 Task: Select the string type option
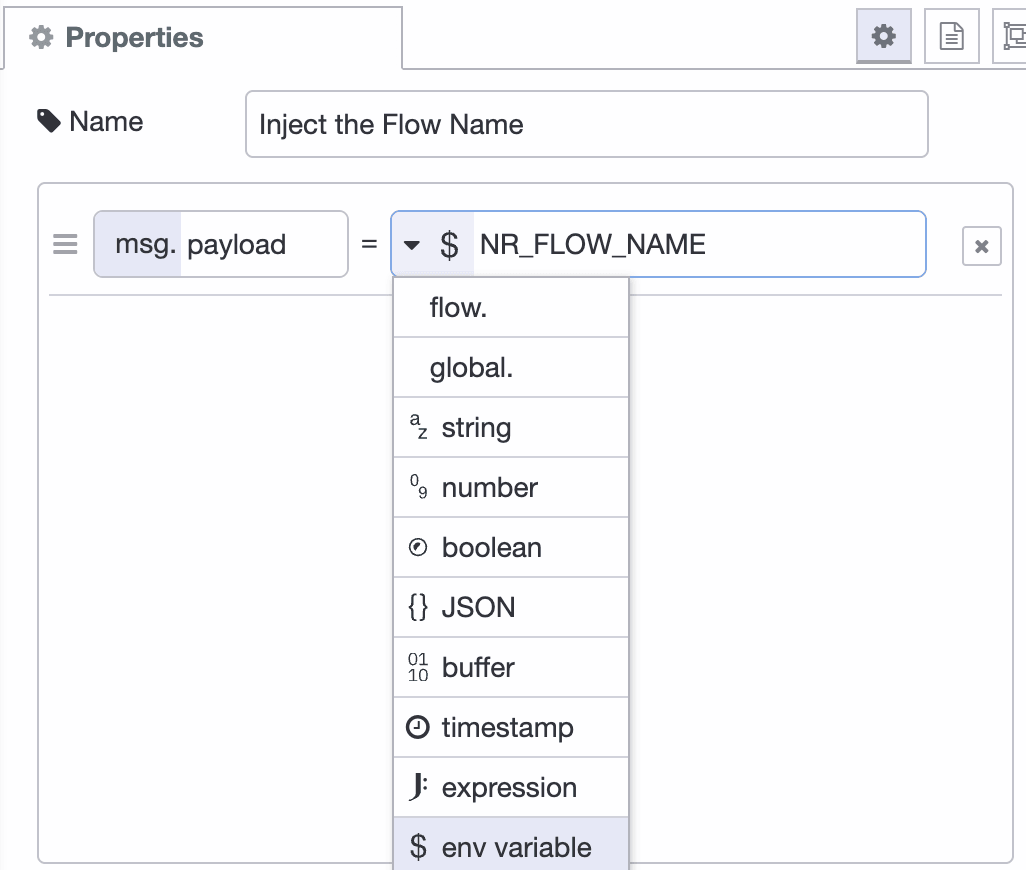click(x=510, y=427)
